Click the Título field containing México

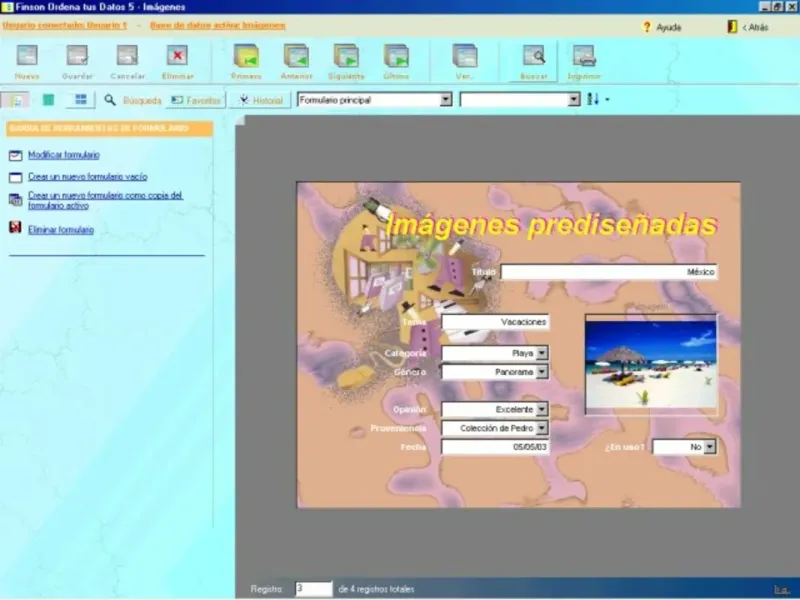point(609,272)
